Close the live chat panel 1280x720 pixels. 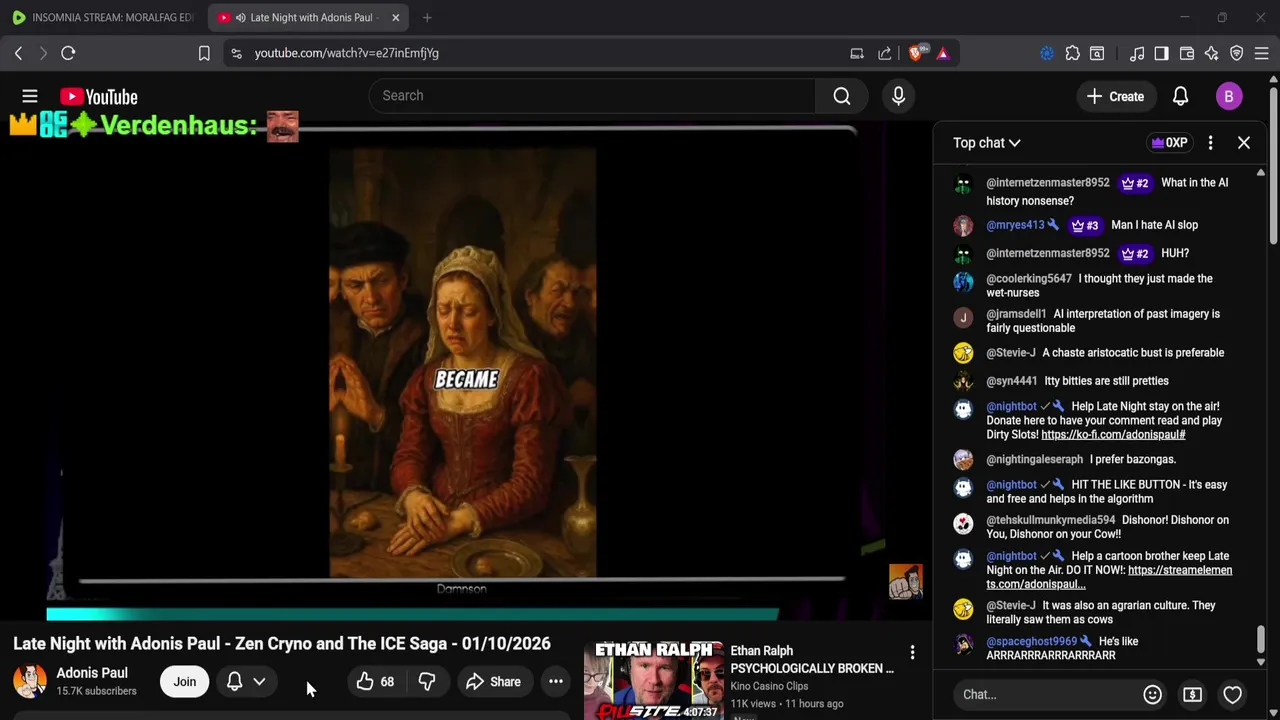coord(1244,143)
